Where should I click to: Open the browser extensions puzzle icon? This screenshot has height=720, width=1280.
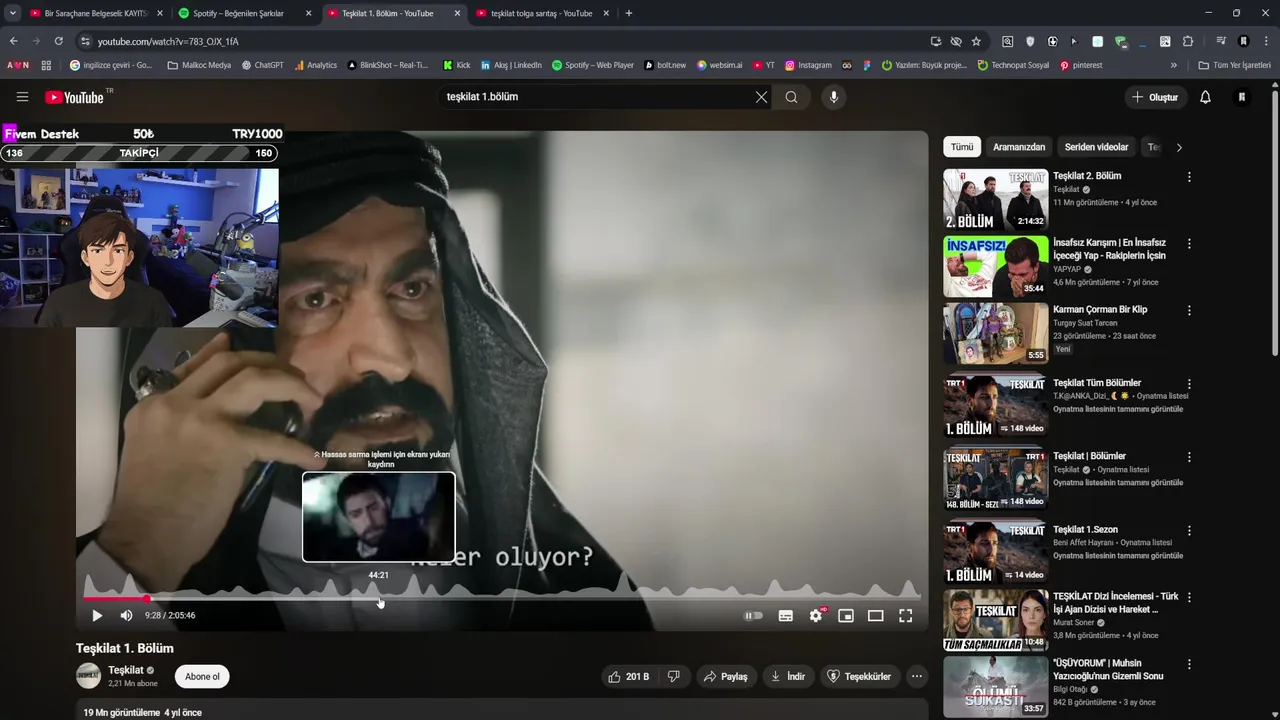point(1188,41)
